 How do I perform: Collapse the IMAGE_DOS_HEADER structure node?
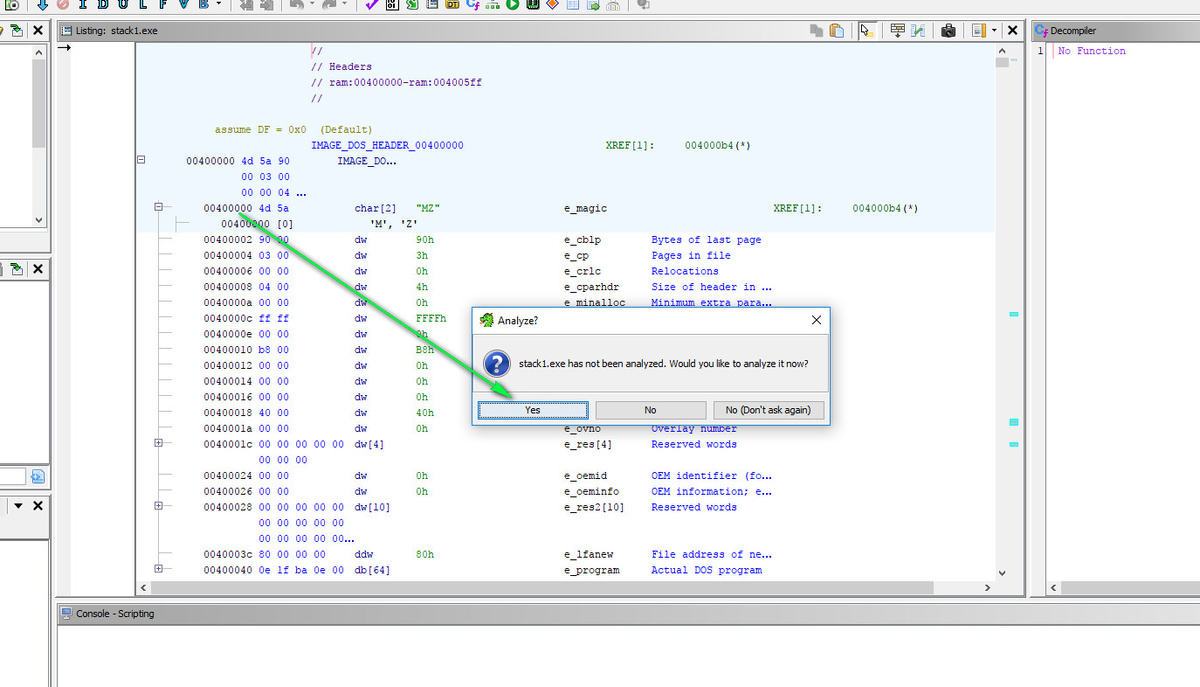[x=141, y=160]
